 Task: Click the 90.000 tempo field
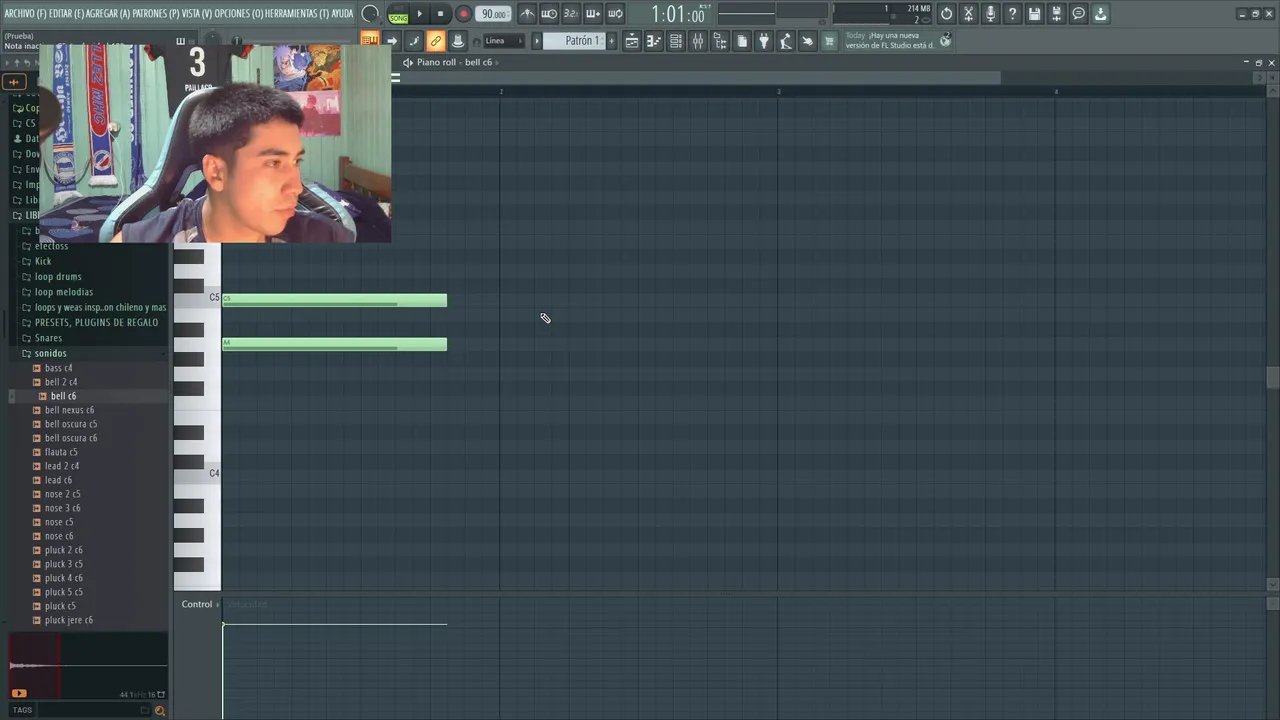tap(492, 14)
